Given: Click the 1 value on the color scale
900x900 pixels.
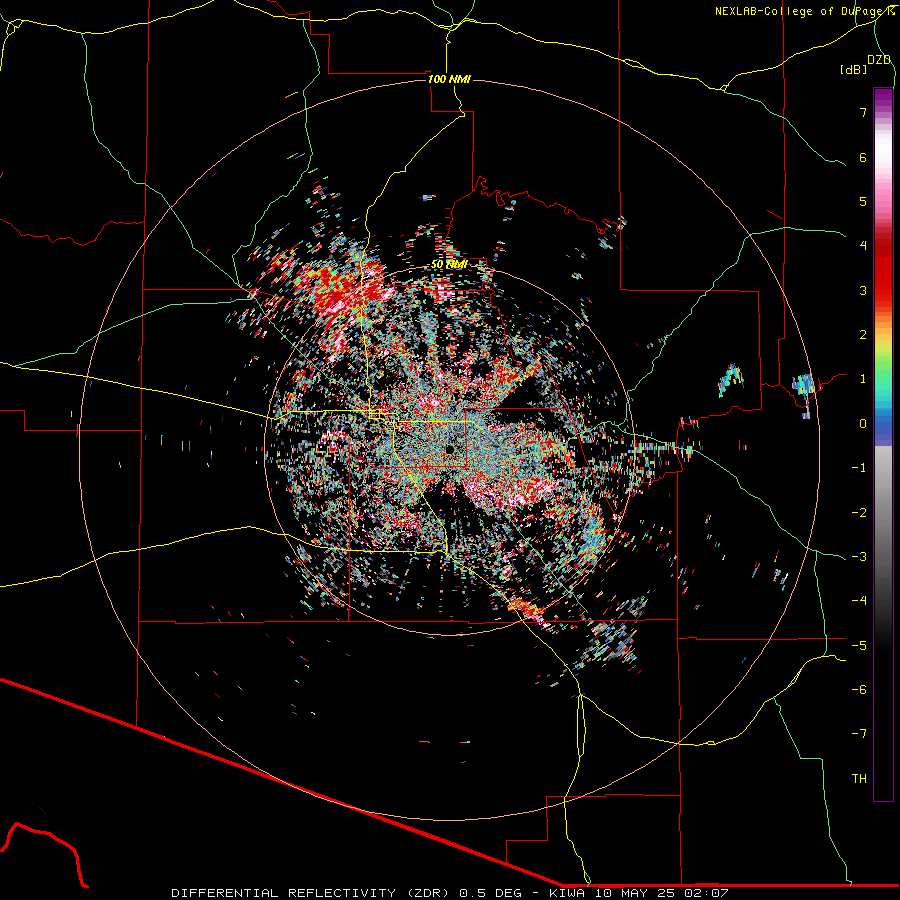Looking at the screenshot, I should 863,379.
